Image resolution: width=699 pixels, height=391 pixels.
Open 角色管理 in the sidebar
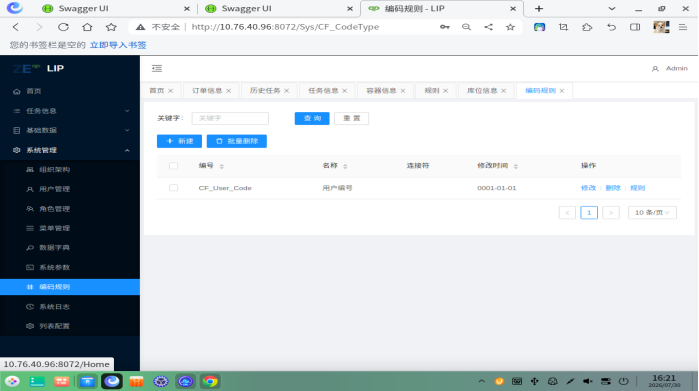pyautogui.click(x=70, y=209)
